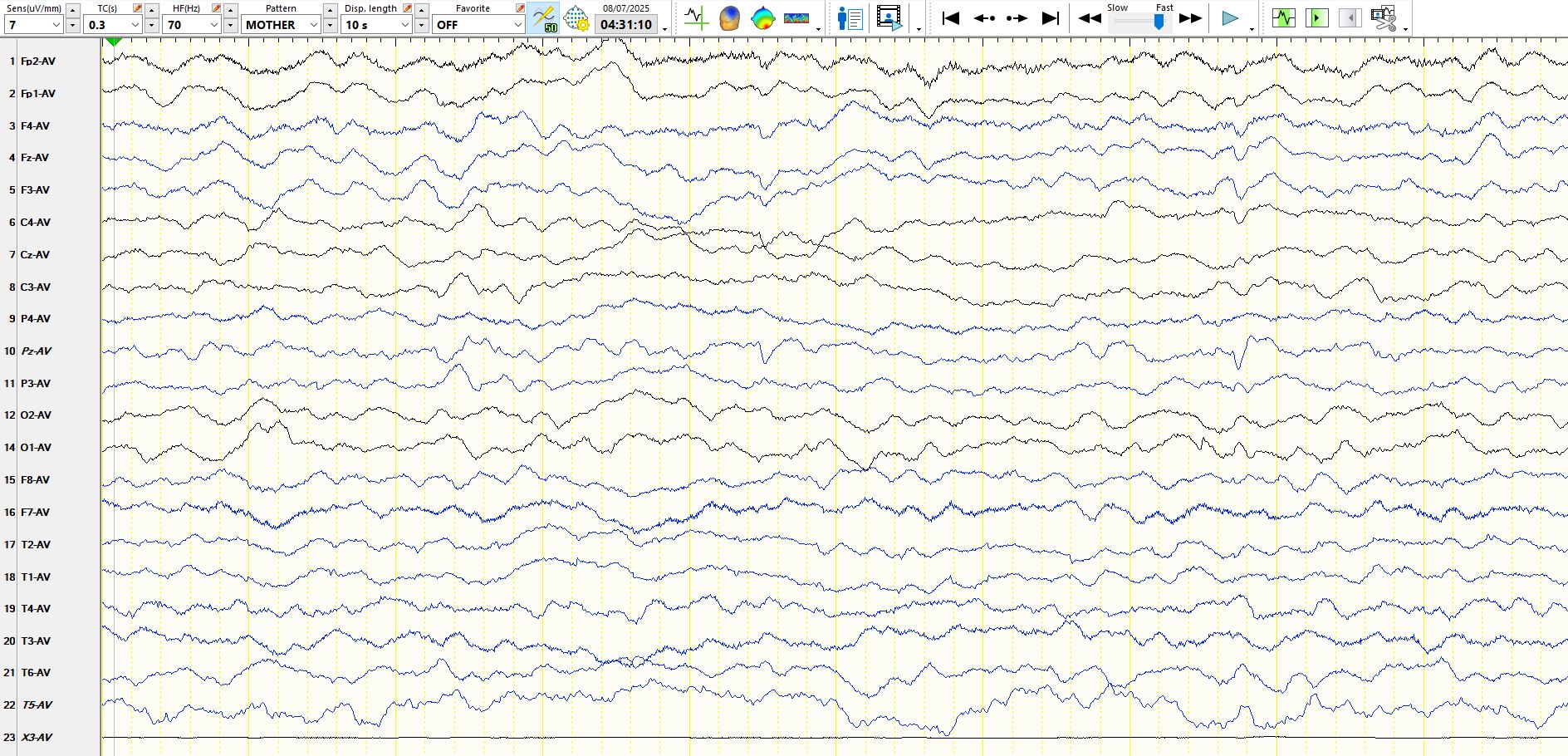The height and width of the screenshot is (756, 1568).
Task: Jump to the end of recording
Action: click(x=1051, y=18)
